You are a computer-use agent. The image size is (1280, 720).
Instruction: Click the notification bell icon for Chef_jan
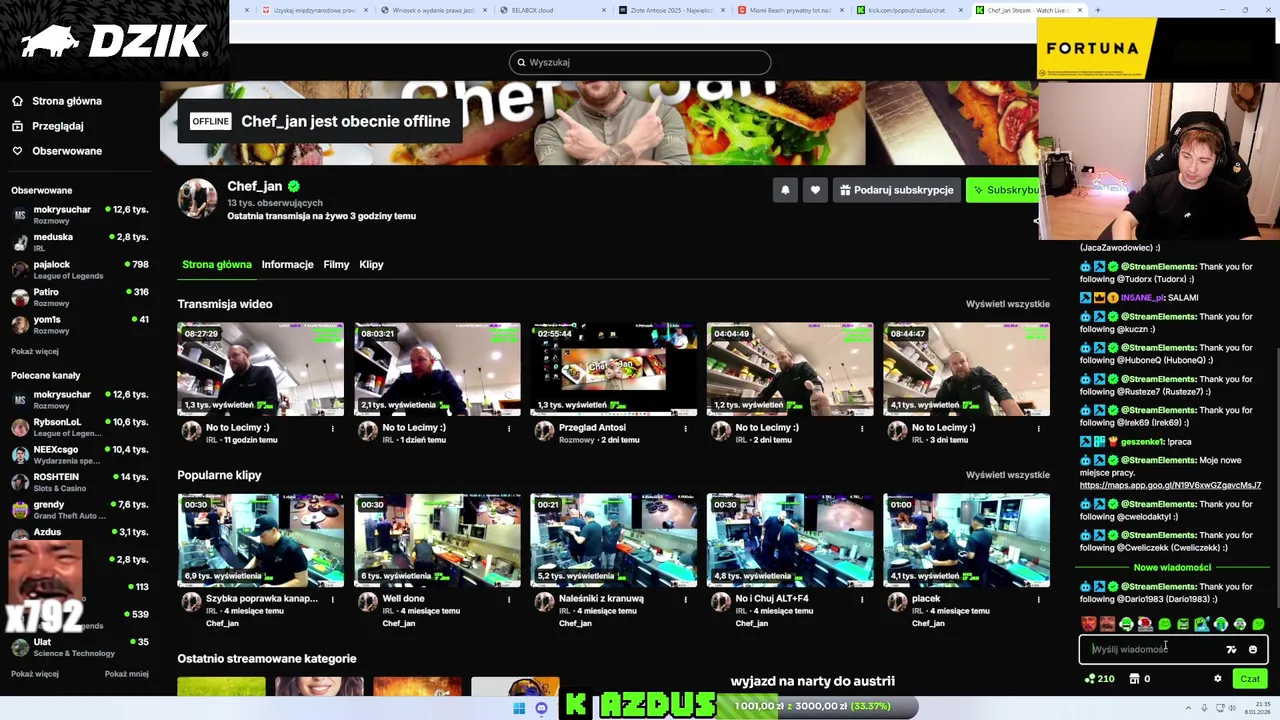tap(785, 190)
